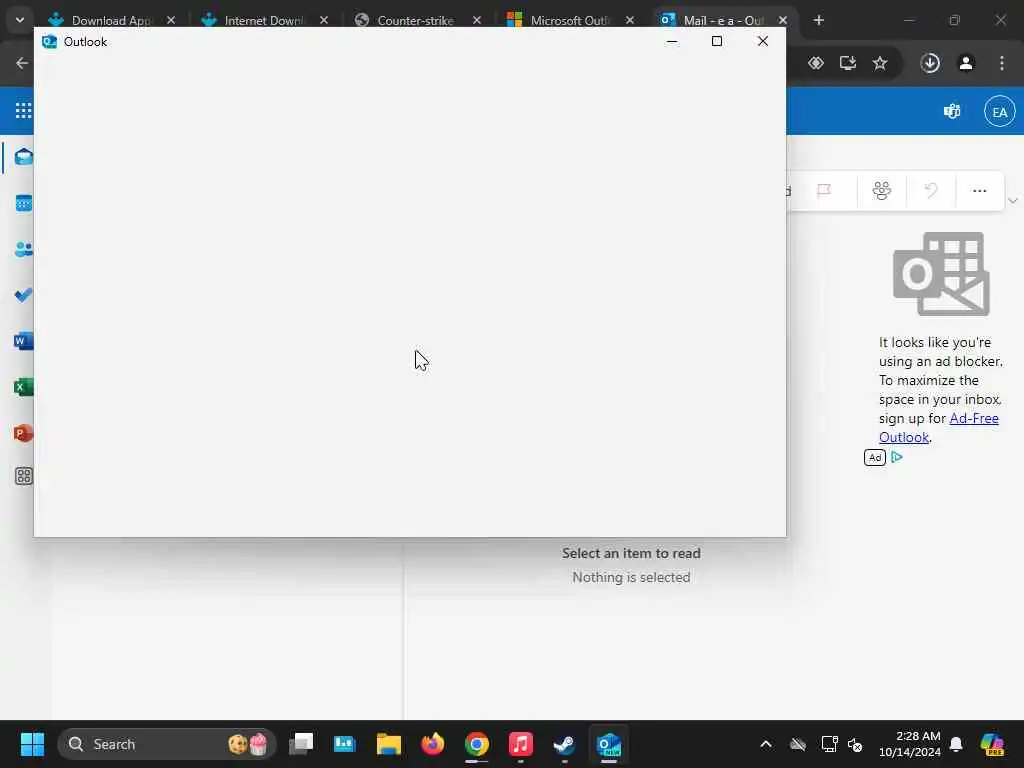Undo the last mail action

[931, 191]
